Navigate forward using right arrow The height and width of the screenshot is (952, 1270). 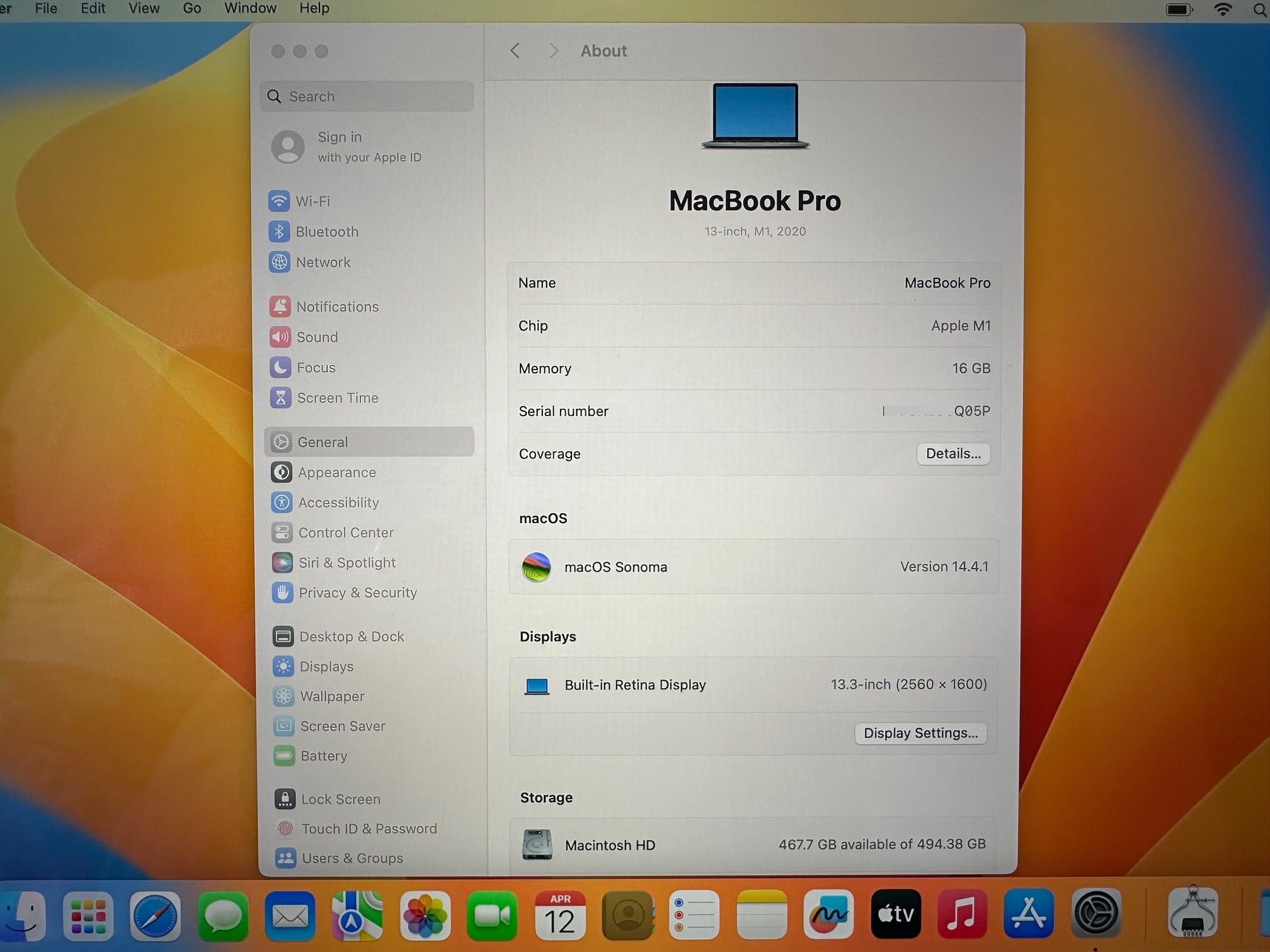[552, 51]
